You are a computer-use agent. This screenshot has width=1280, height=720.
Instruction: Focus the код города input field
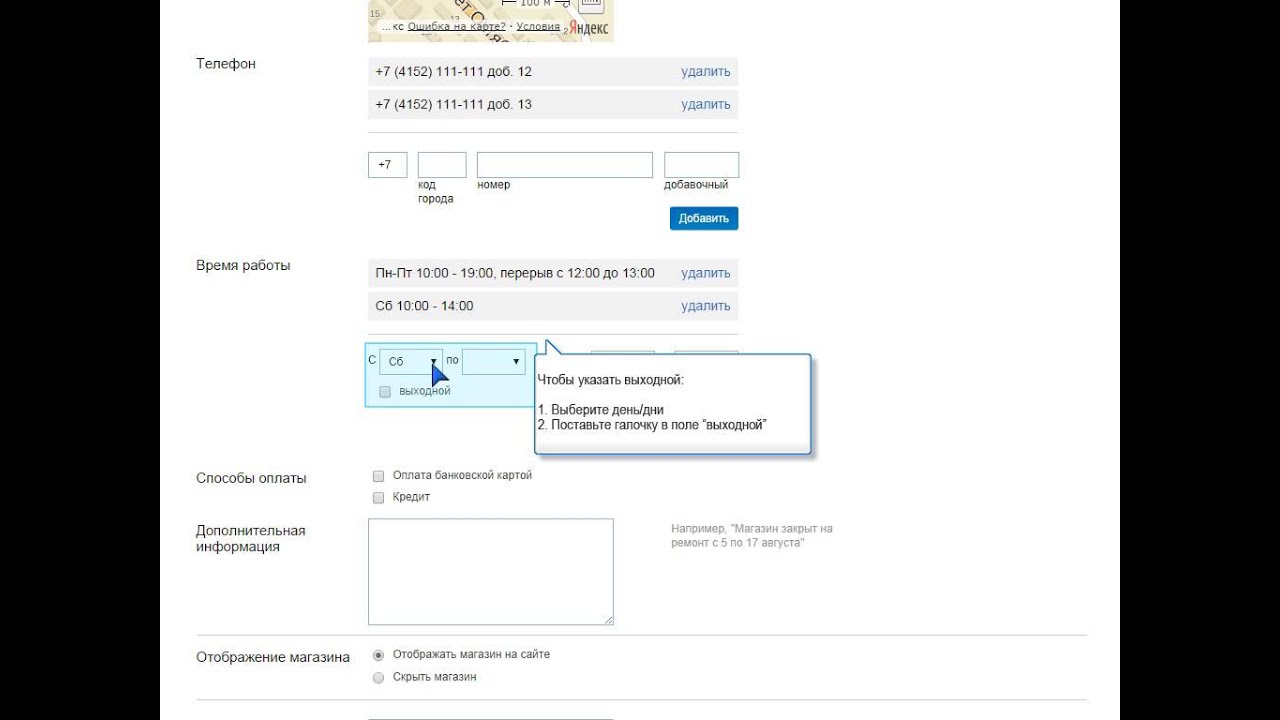point(442,165)
